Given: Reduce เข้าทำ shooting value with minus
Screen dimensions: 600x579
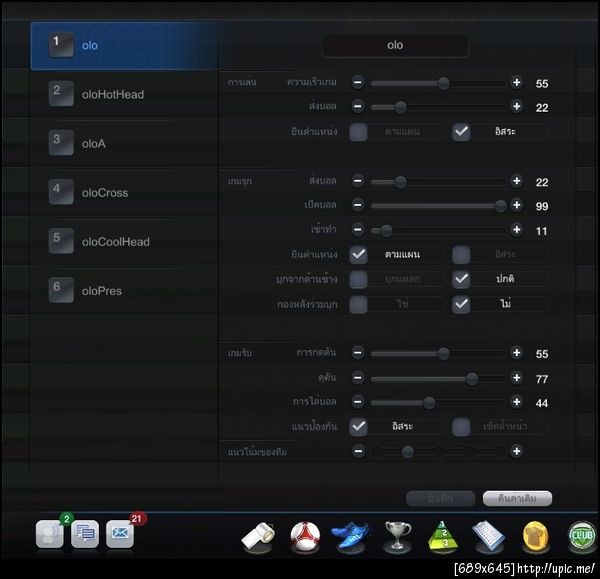Looking at the screenshot, I should coord(358,230).
